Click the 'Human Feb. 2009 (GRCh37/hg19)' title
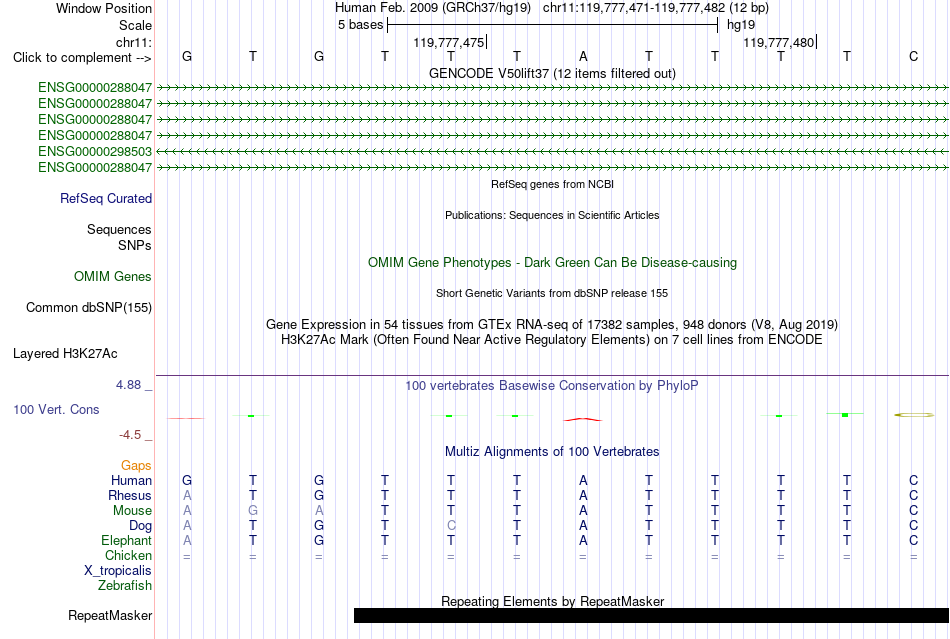Image resolution: width=950 pixels, height=639 pixels. 433,8
